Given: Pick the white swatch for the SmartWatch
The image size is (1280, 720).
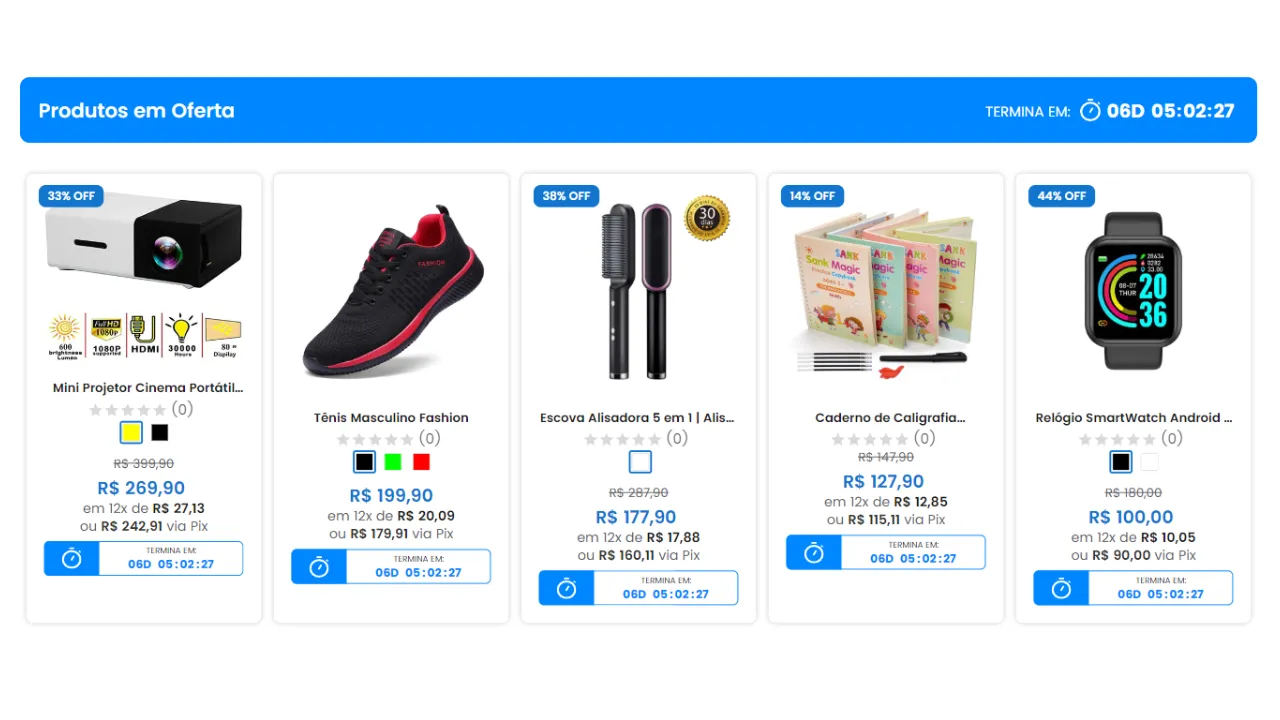Looking at the screenshot, I should [x=1149, y=462].
